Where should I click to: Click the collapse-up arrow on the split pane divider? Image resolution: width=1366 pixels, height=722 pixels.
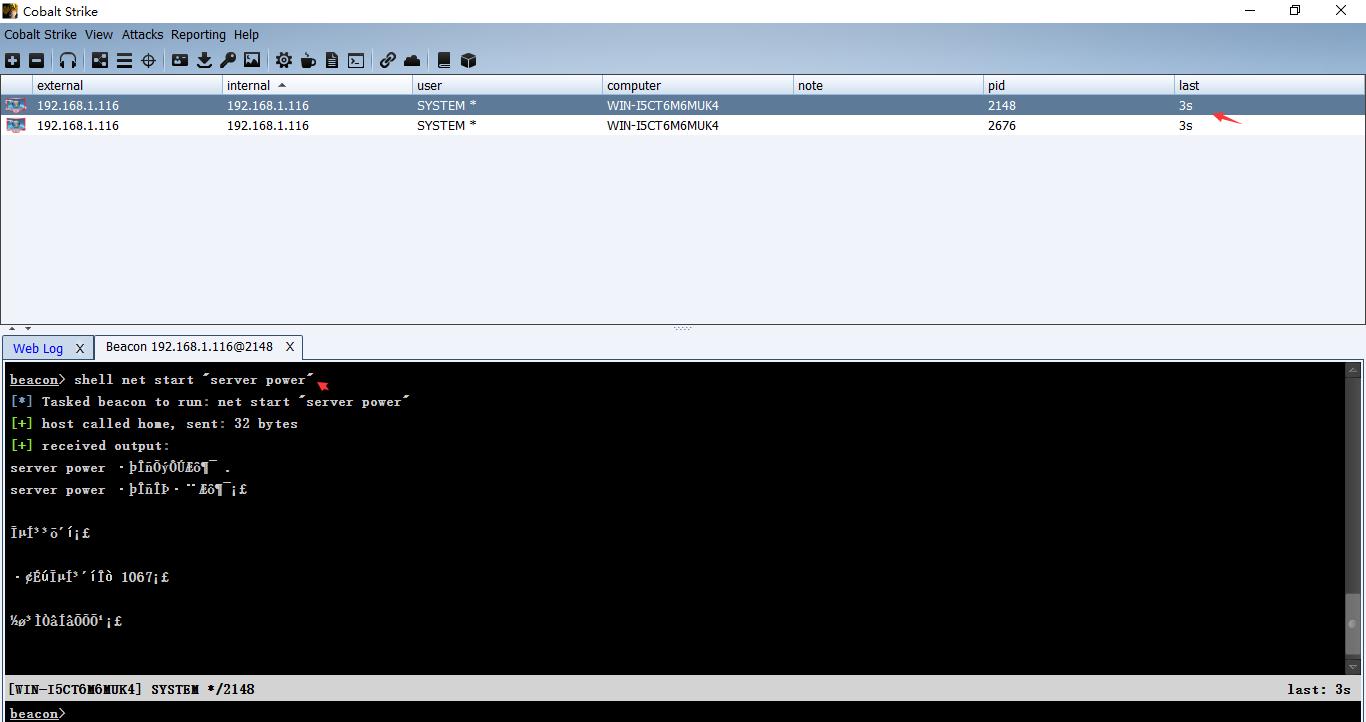[x=12, y=328]
